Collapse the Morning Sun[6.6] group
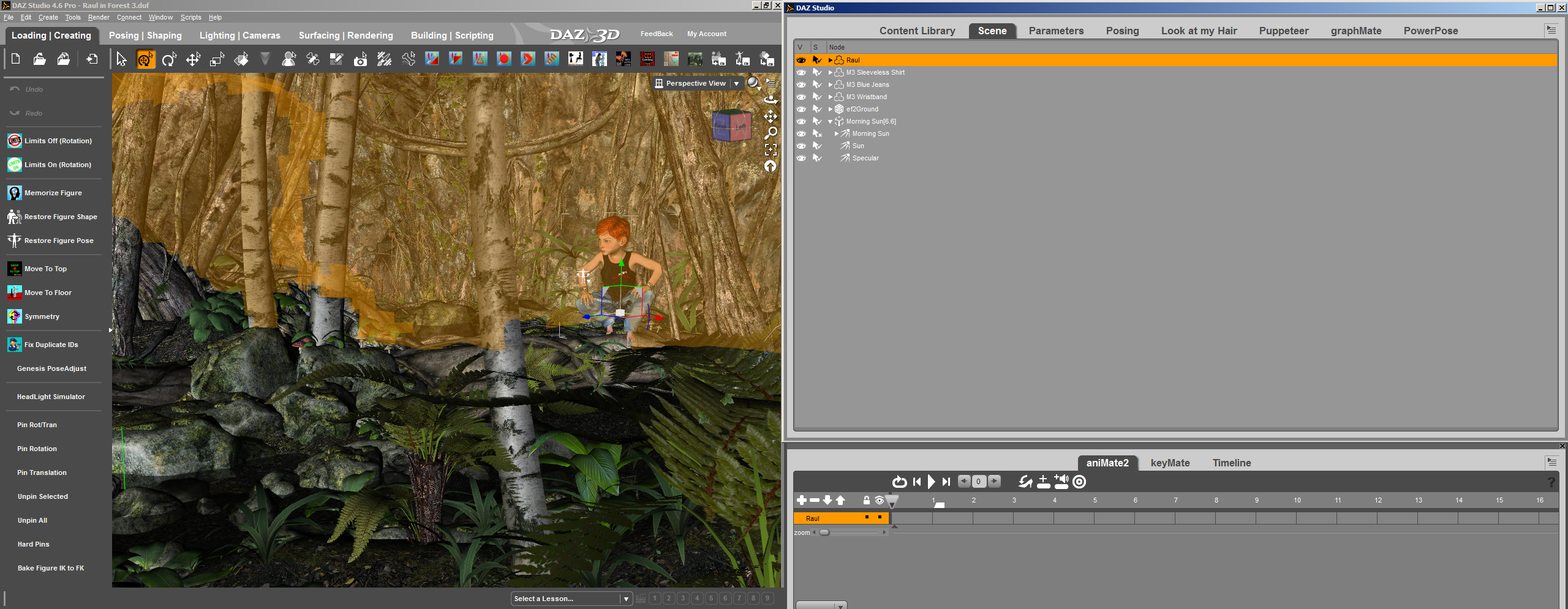 [x=830, y=121]
